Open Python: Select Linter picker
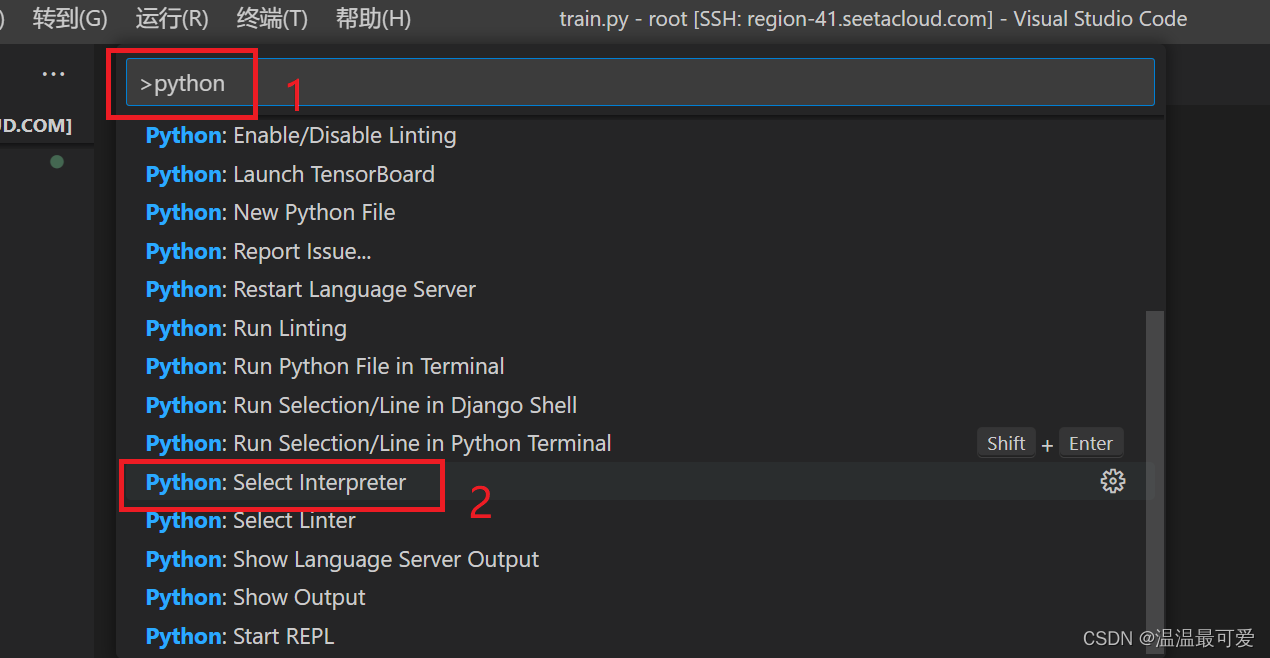This screenshot has height=658, width=1270. tap(250, 521)
